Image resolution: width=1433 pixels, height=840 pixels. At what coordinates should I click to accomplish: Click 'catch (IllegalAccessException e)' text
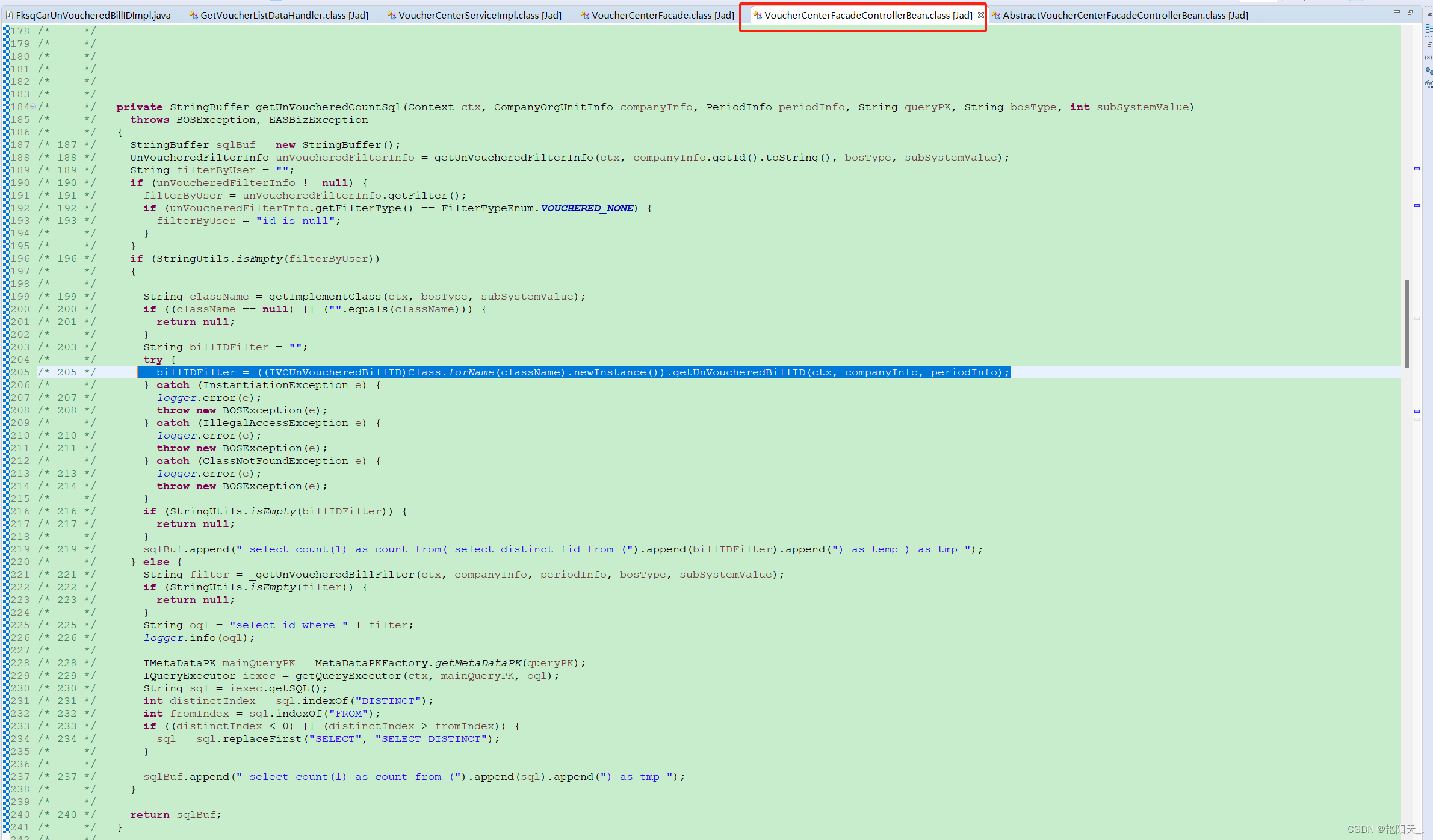[261, 423]
